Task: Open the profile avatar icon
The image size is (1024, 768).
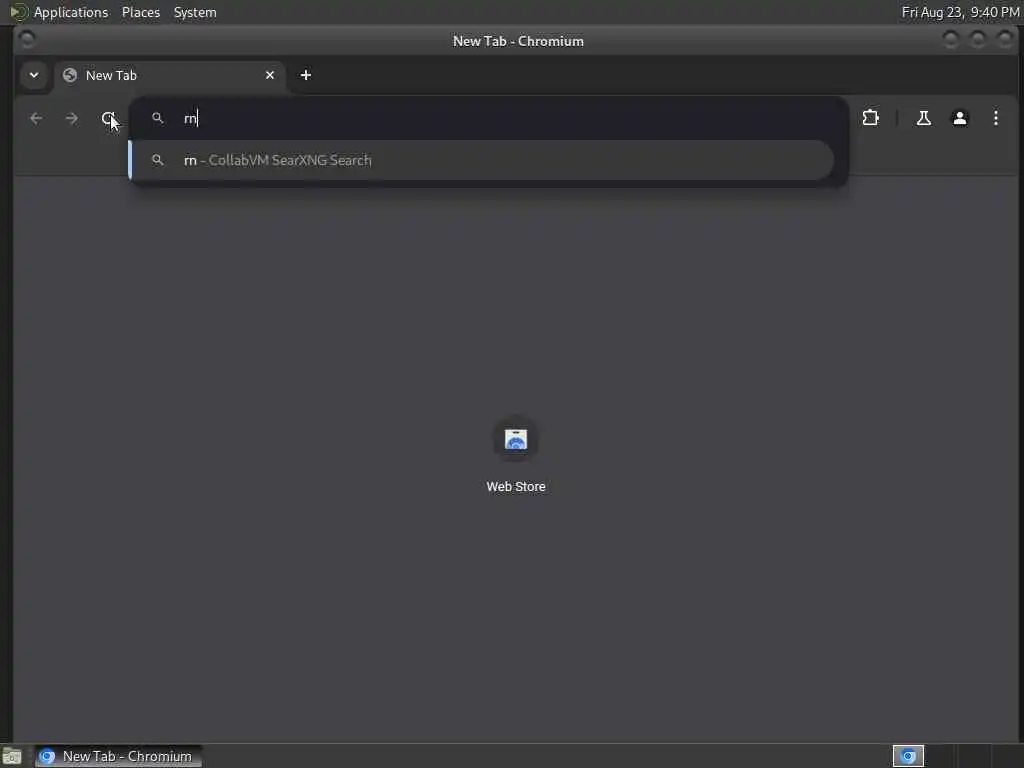Action: pos(959,118)
